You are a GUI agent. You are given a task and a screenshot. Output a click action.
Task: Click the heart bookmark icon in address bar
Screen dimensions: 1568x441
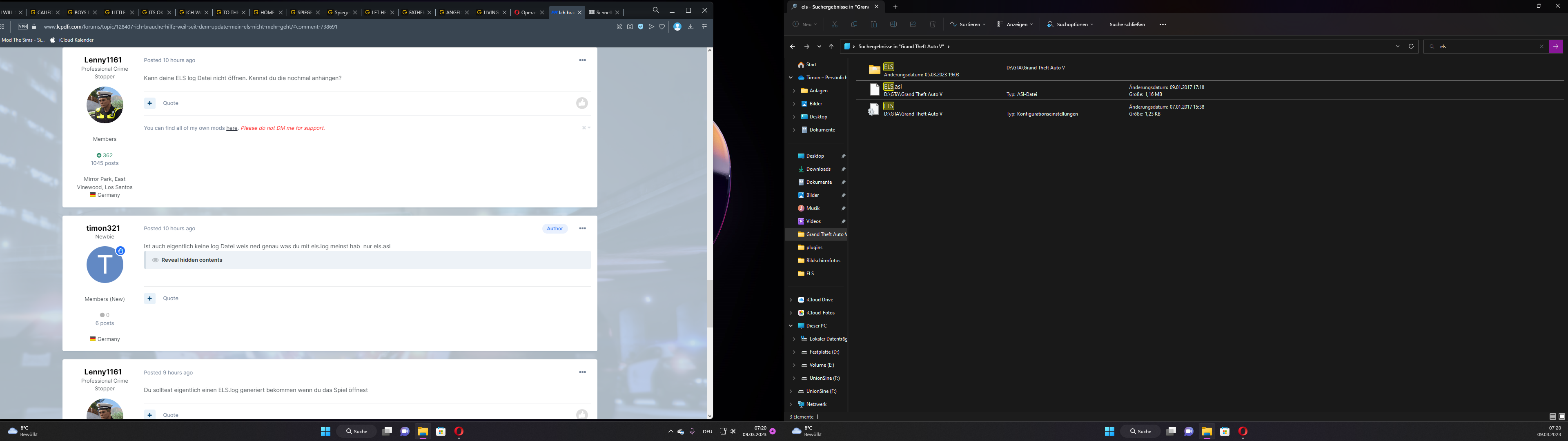point(661,27)
